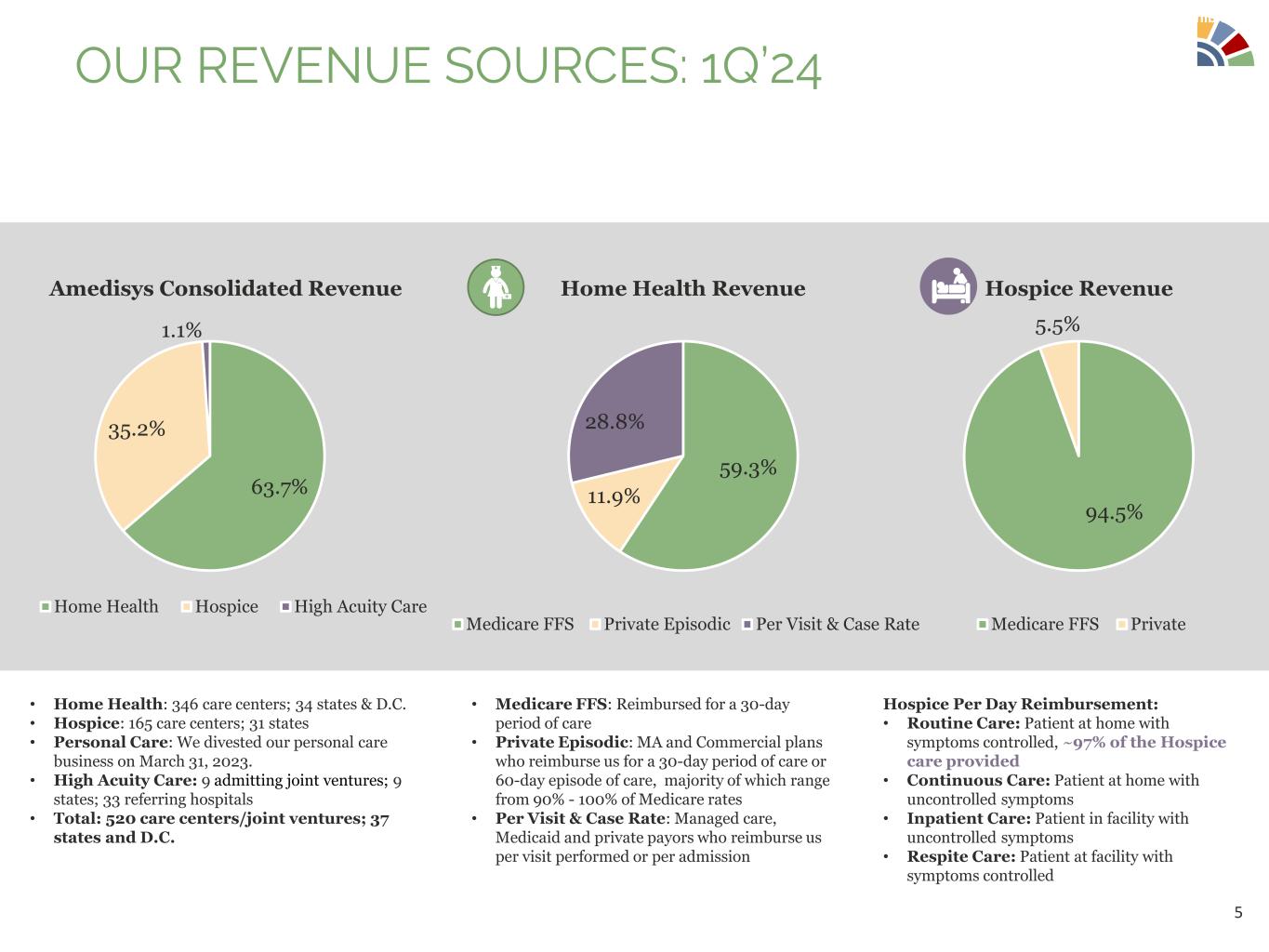Click the 5.5% Private slice label
Viewport: 1269px width, 952px height.
tap(1057, 325)
